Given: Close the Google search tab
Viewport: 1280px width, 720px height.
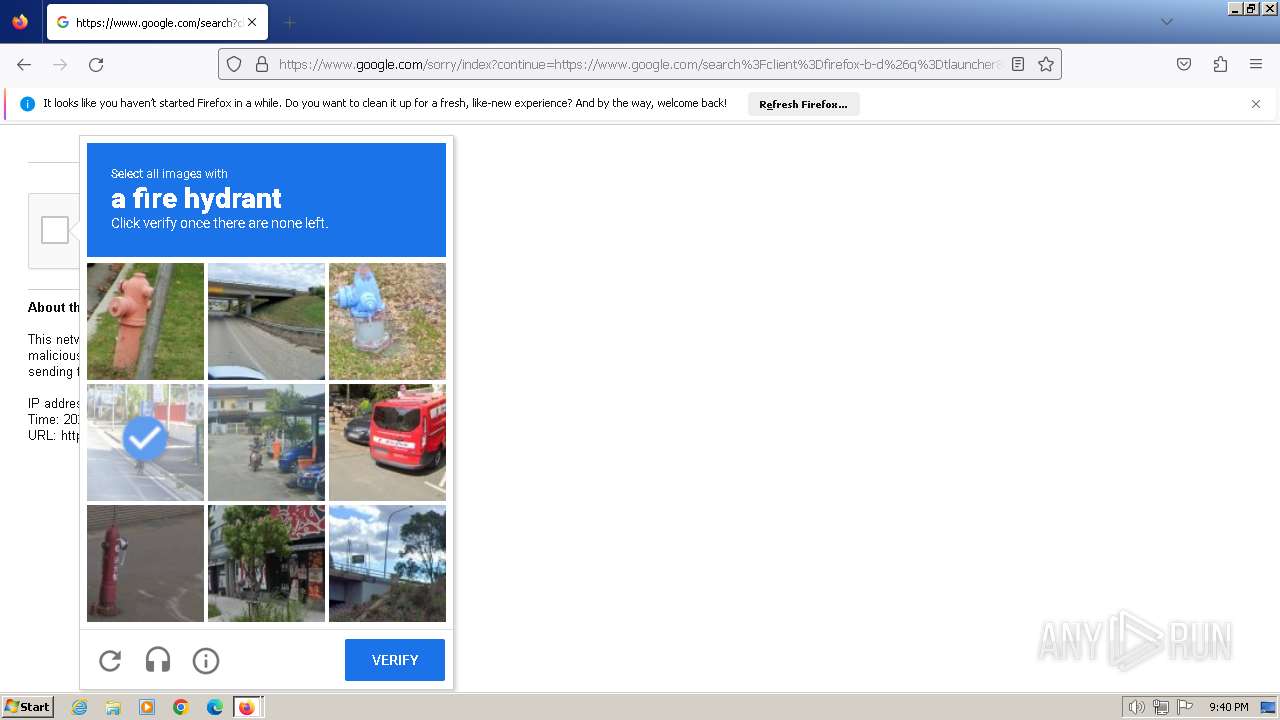Looking at the screenshot, I should [x=252, y=22].
